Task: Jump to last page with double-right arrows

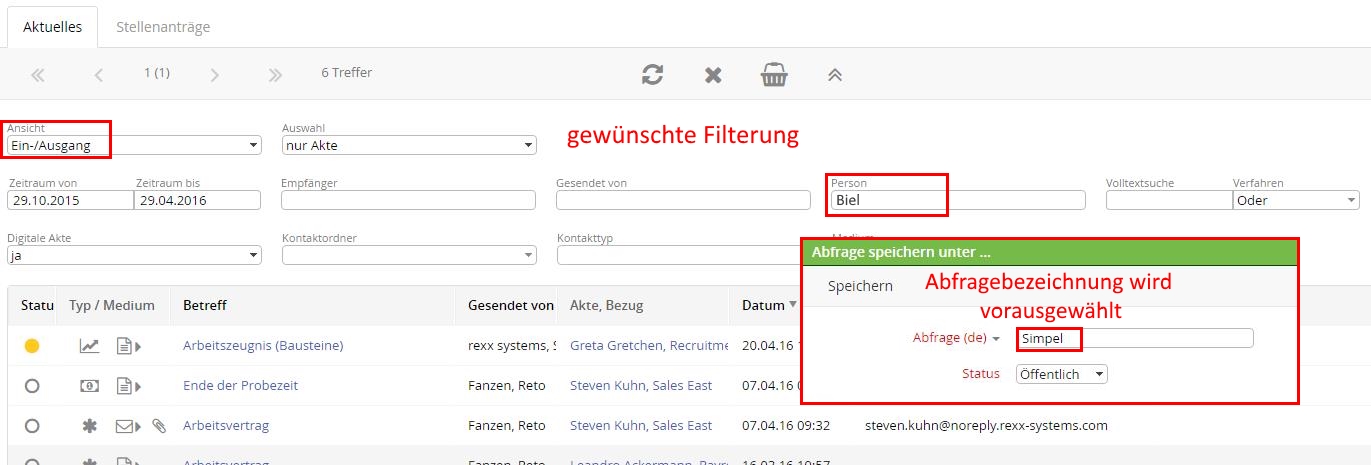Action: (x=276, y=74)
